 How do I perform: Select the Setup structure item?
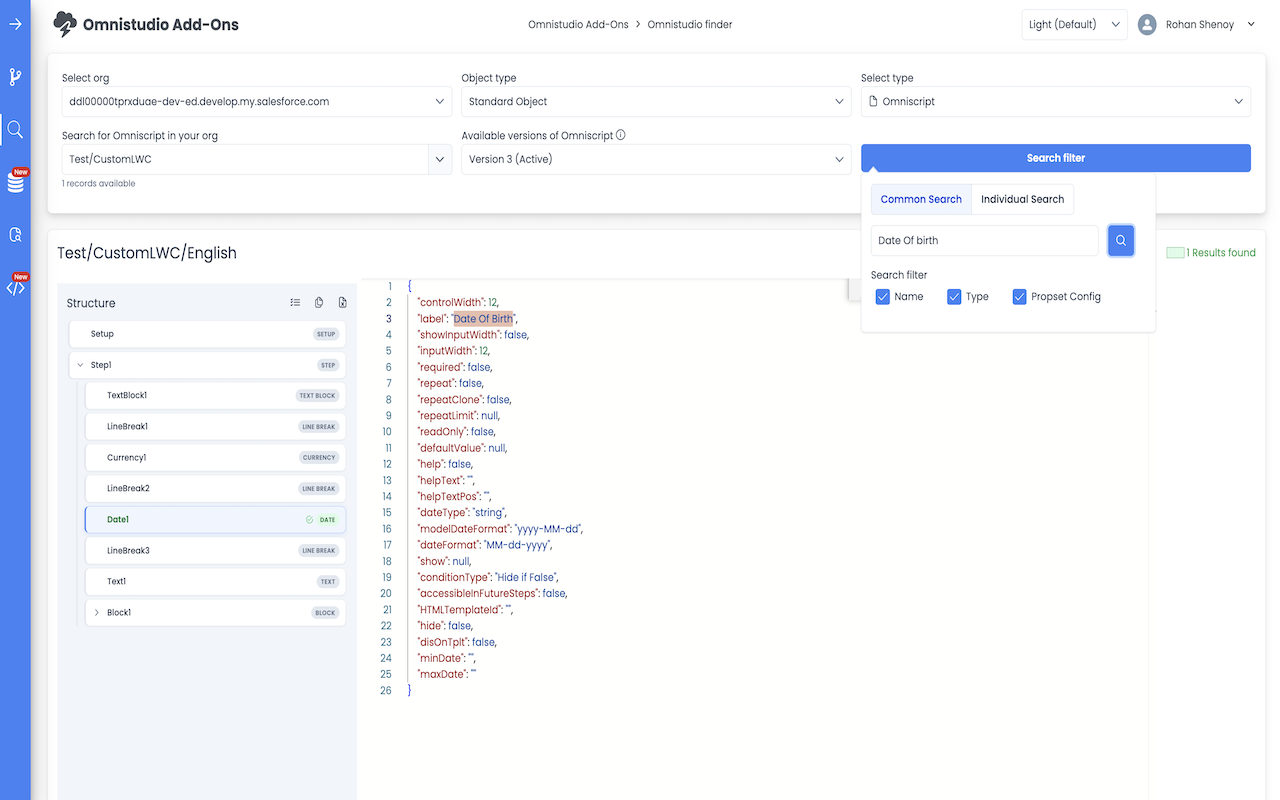[207, 334]
